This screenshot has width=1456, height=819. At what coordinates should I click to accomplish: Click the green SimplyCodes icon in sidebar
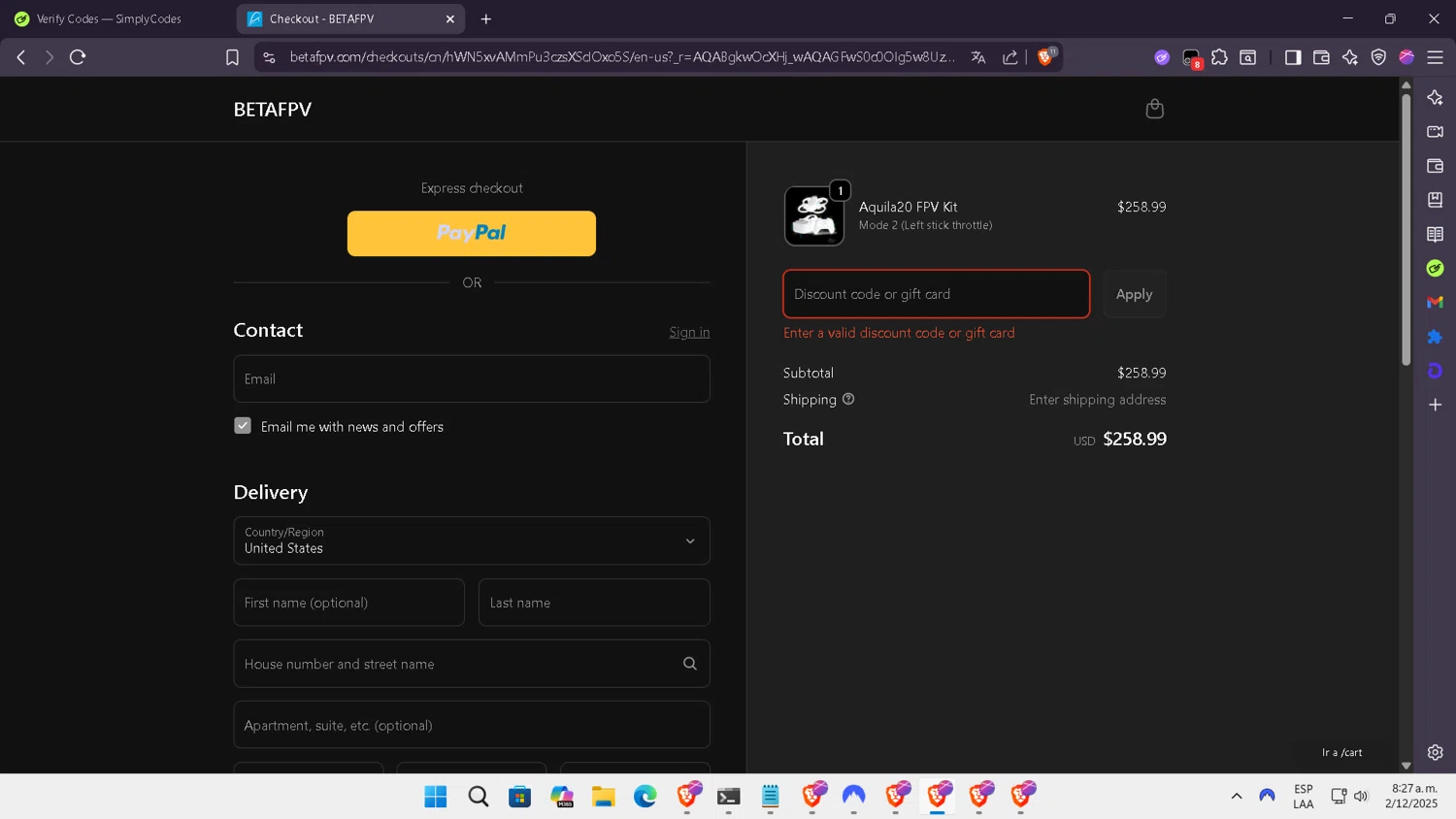(1435, 268)
